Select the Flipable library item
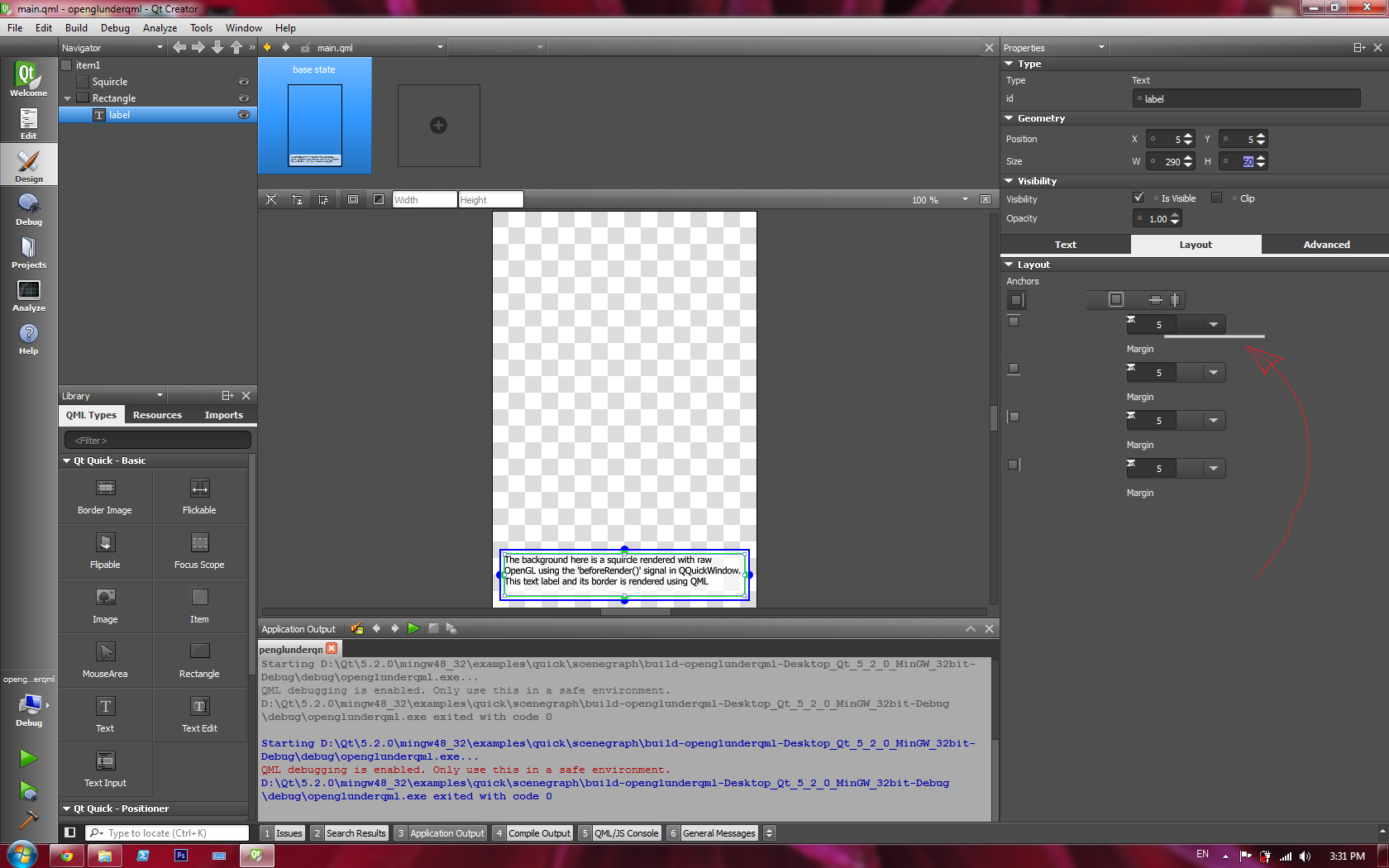Screen dimensions: 1389x868 tap(105, 551)
